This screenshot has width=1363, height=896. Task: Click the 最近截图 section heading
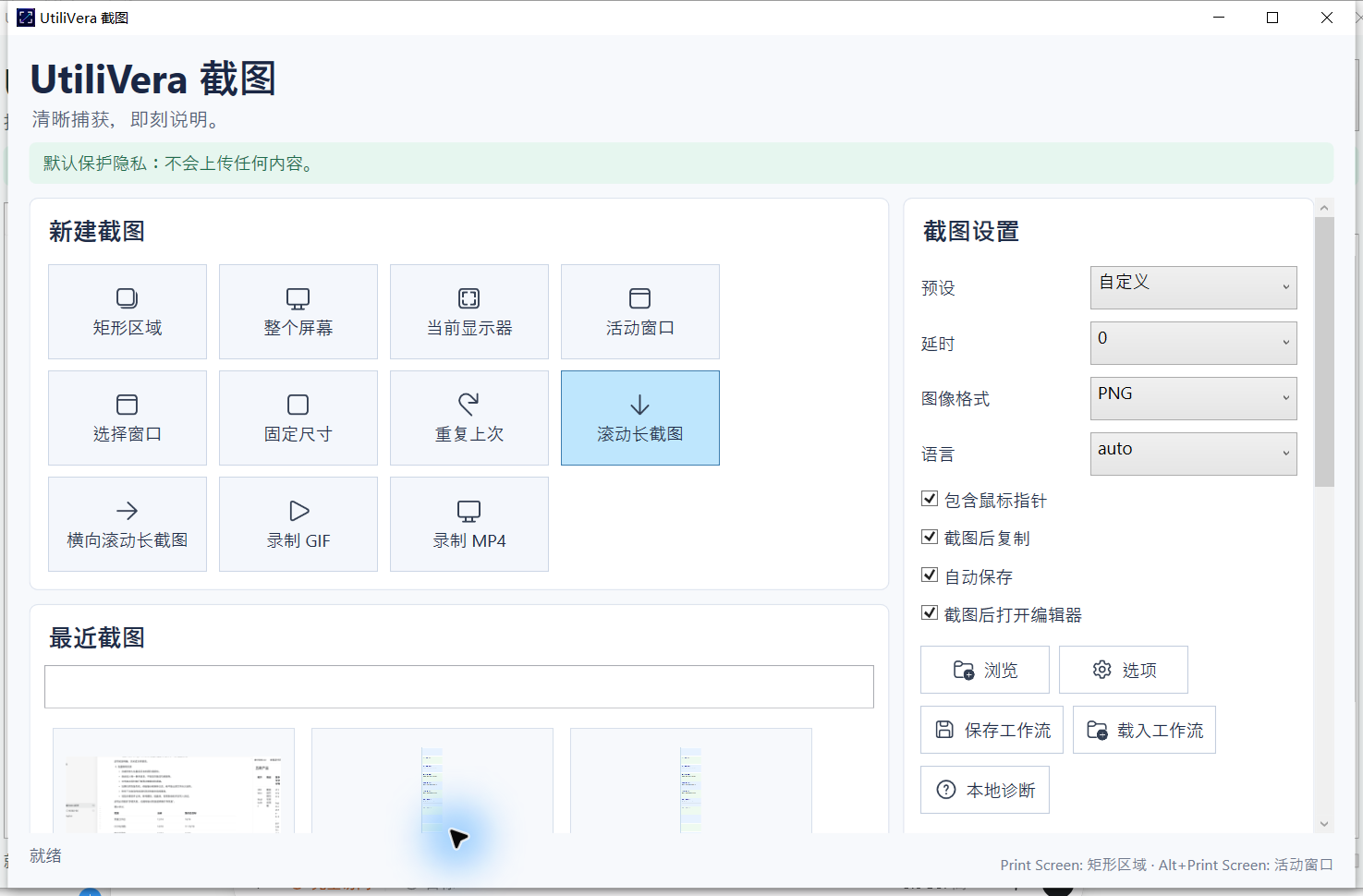(97, 637)
